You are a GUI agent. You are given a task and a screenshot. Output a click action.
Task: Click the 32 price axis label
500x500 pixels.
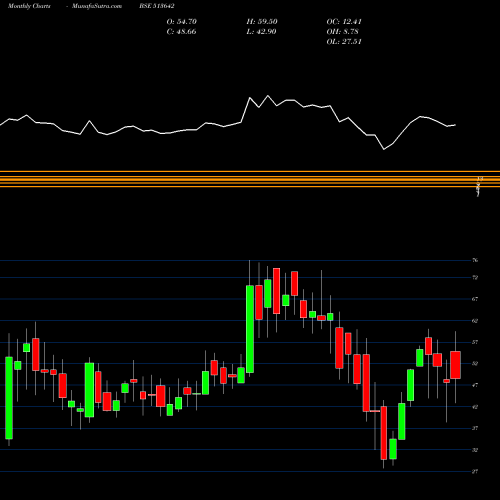tap(475, 450)
